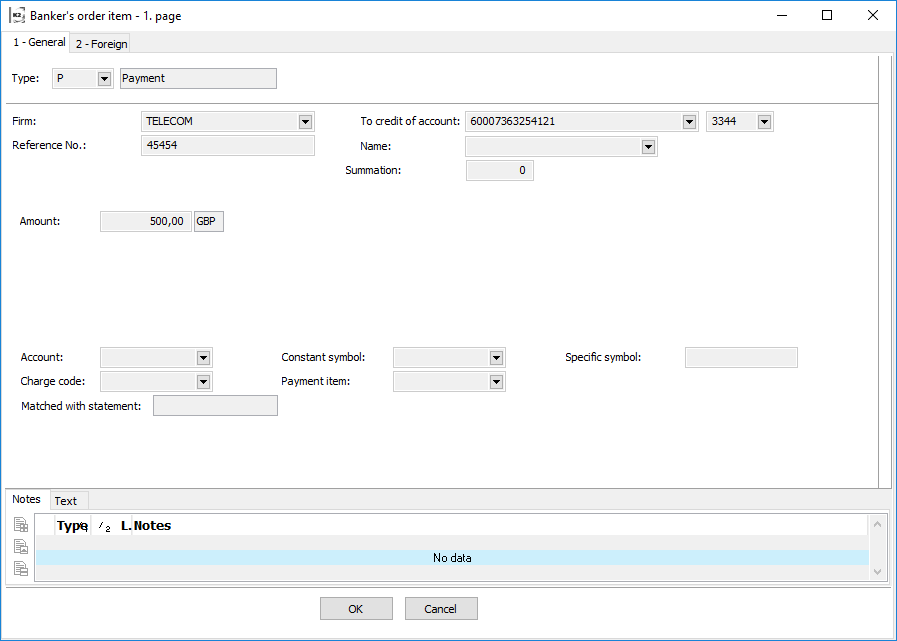Expand the bank code 3344 dropdown
The width and height of the screenshot is (897, 641).
764,121
